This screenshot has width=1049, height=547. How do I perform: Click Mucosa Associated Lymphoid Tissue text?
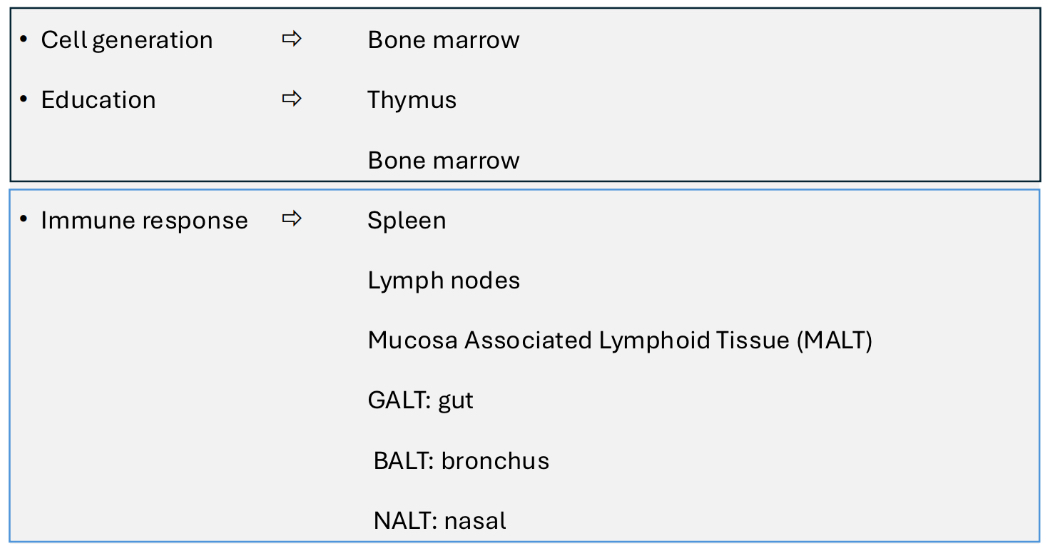point(578,341)
